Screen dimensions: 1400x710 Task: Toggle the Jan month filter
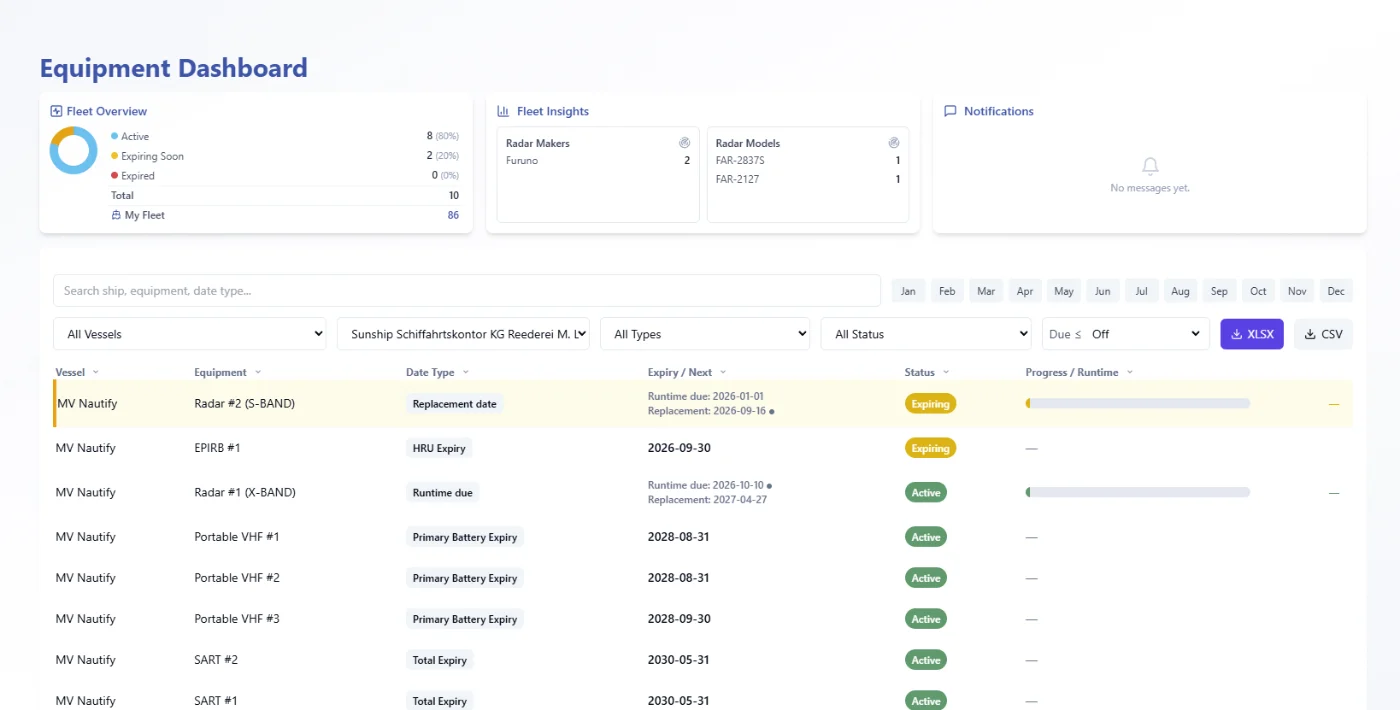click(908, 291)
